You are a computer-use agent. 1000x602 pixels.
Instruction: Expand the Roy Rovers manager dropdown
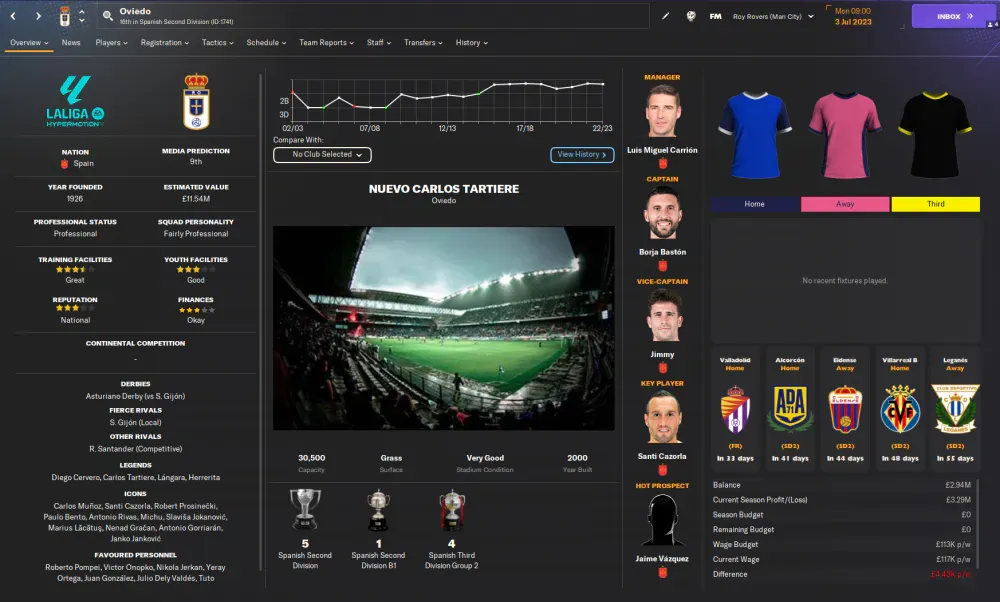point(773,17)
